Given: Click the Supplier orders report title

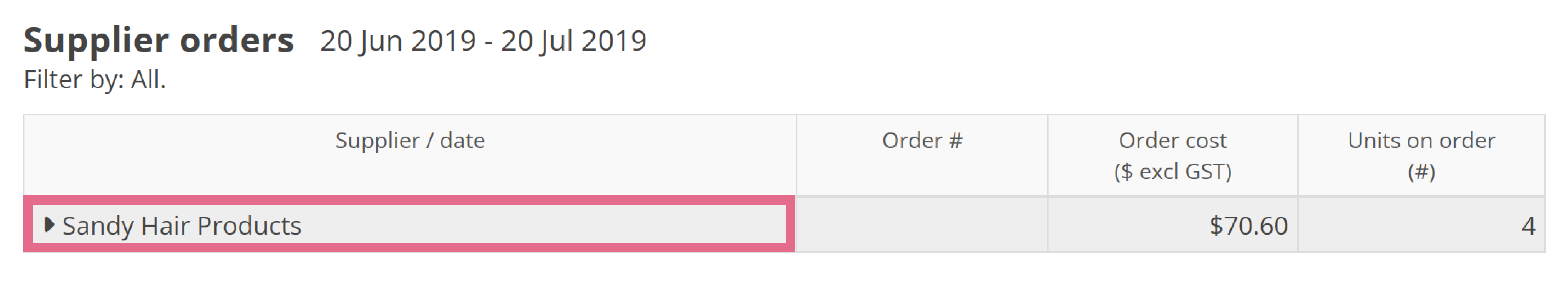Looking at the screenshot, I should (159, 41).
